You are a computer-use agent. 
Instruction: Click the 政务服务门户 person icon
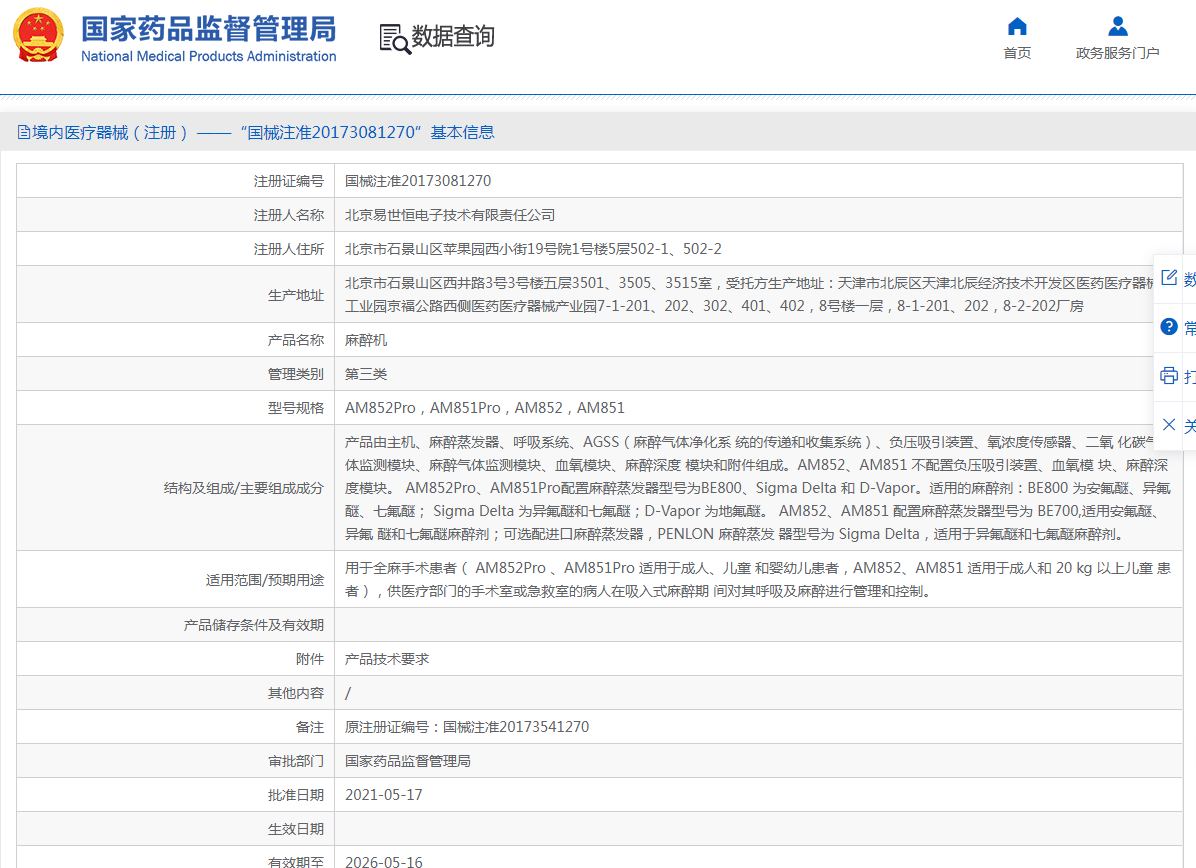pyautogui.click(x=1117, y=27)
